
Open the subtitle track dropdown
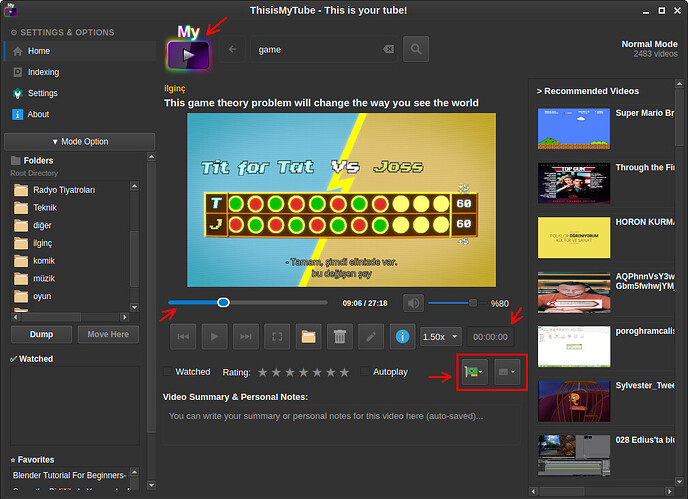click(507, 372)
